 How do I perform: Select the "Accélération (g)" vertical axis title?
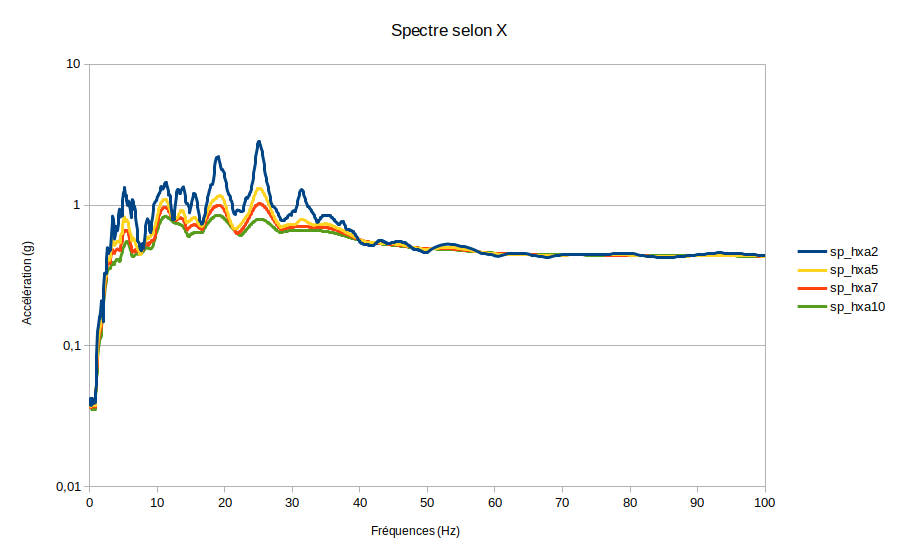(27, 275)
